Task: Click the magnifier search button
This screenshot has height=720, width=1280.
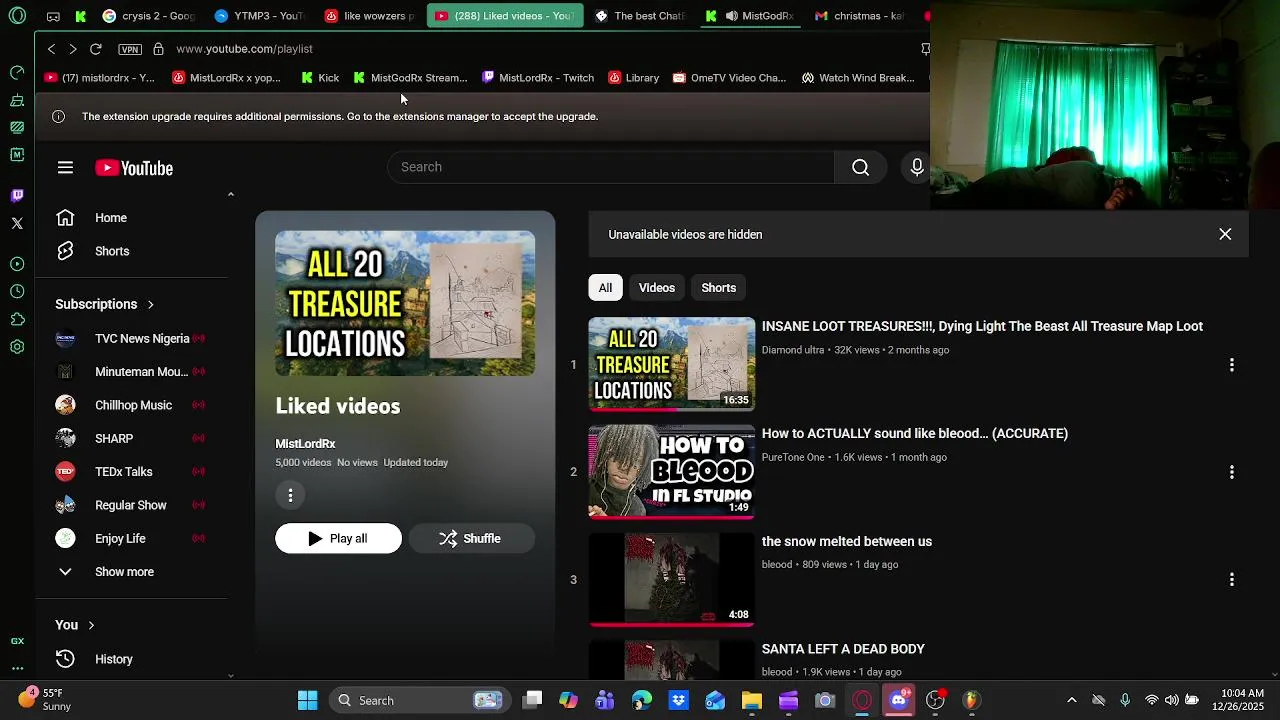Action: 860,167
